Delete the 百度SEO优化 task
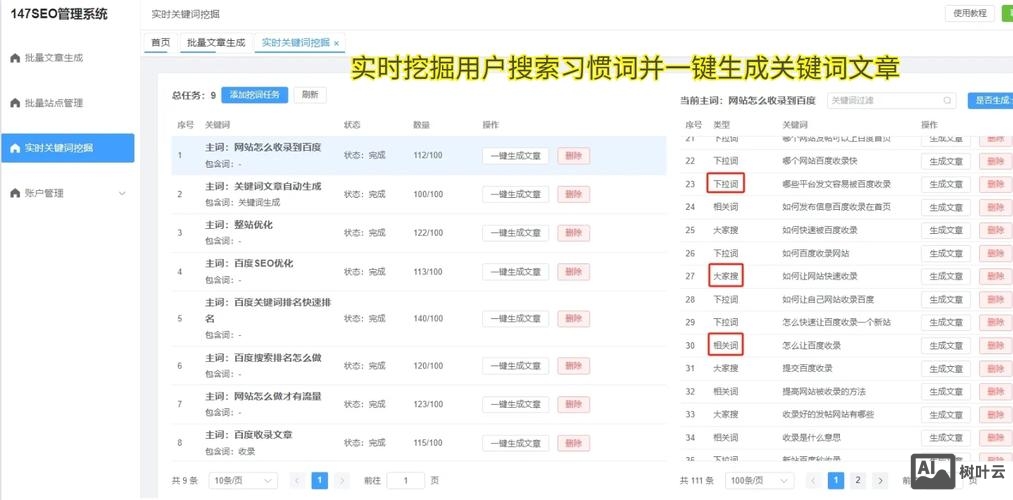The width and height of the screenshot is (1013, 500). coord(574,272)
